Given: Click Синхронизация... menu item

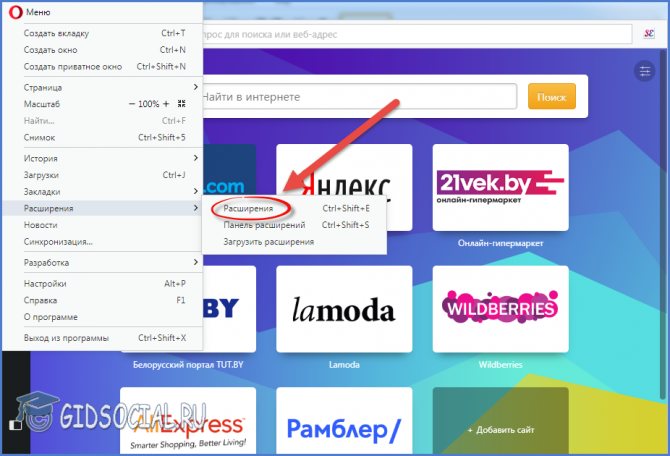Looking at the screenshot, I should tap(103, 242).
